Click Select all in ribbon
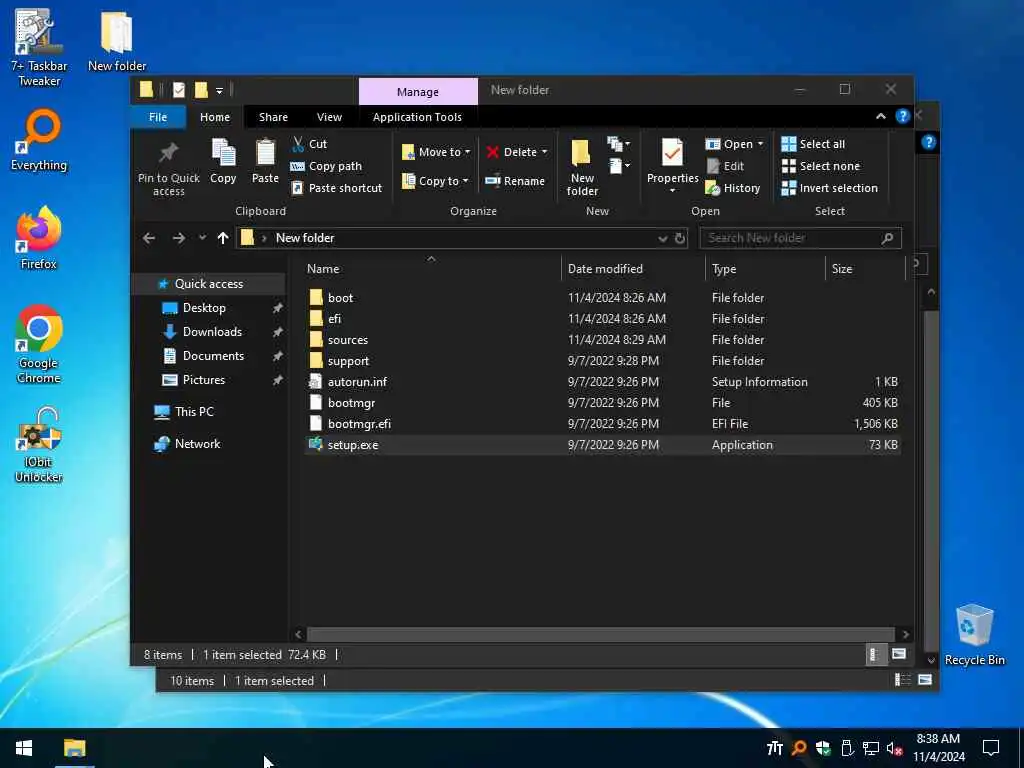The width and height of the screenshot is (1024, 768). 813,144
